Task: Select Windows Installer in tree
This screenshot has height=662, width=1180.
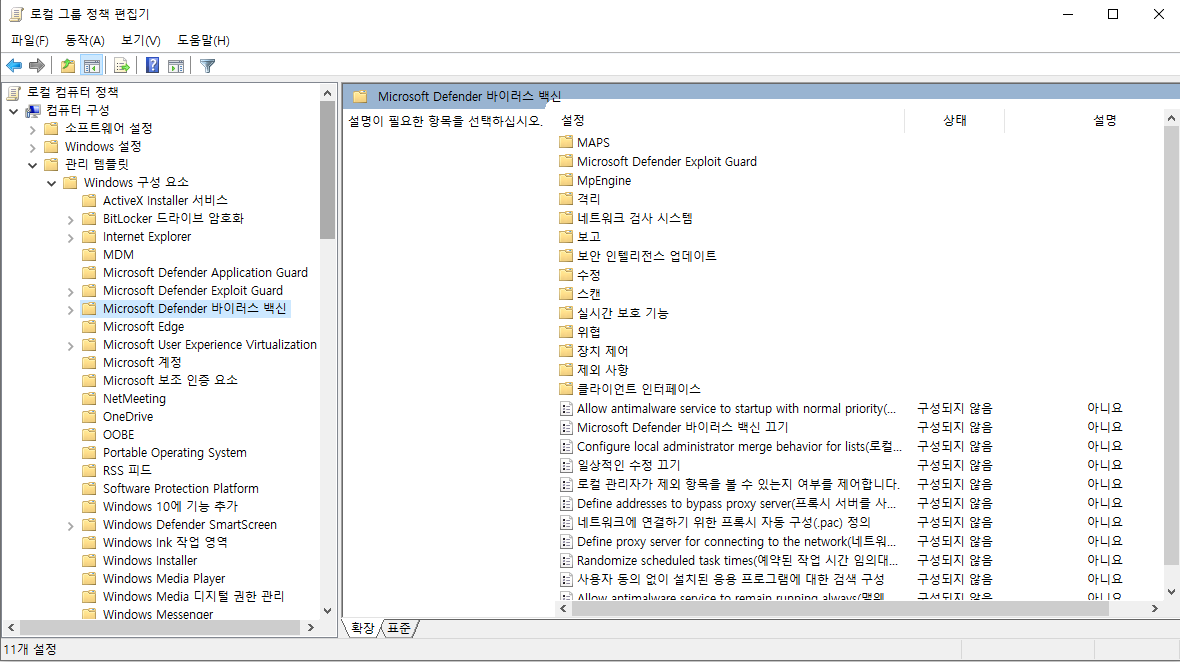Action: (150, 560)
